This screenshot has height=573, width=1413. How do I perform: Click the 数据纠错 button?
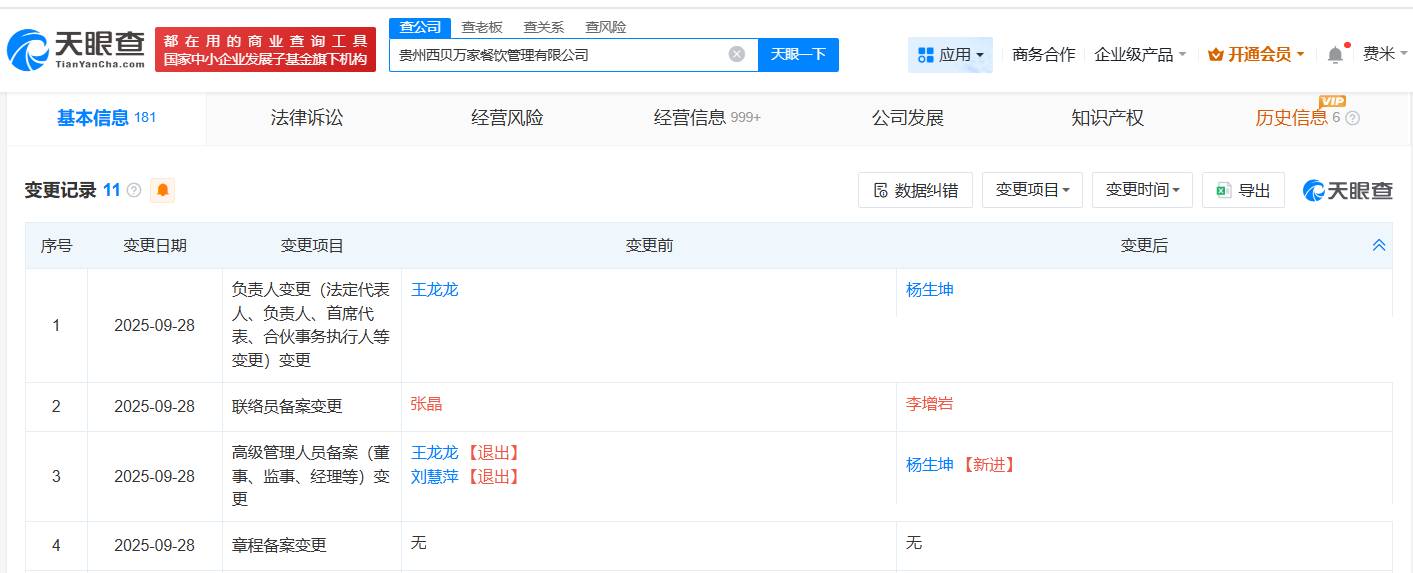pos(915,190)
